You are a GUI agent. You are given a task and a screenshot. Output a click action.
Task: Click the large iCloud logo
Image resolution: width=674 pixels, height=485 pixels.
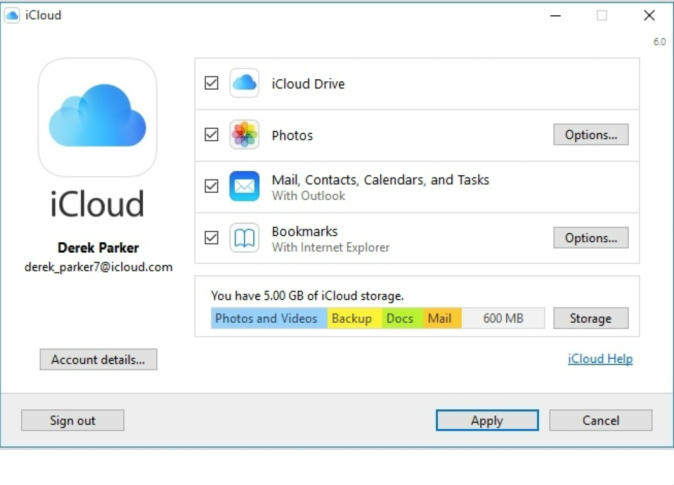[x=97, y=117]
